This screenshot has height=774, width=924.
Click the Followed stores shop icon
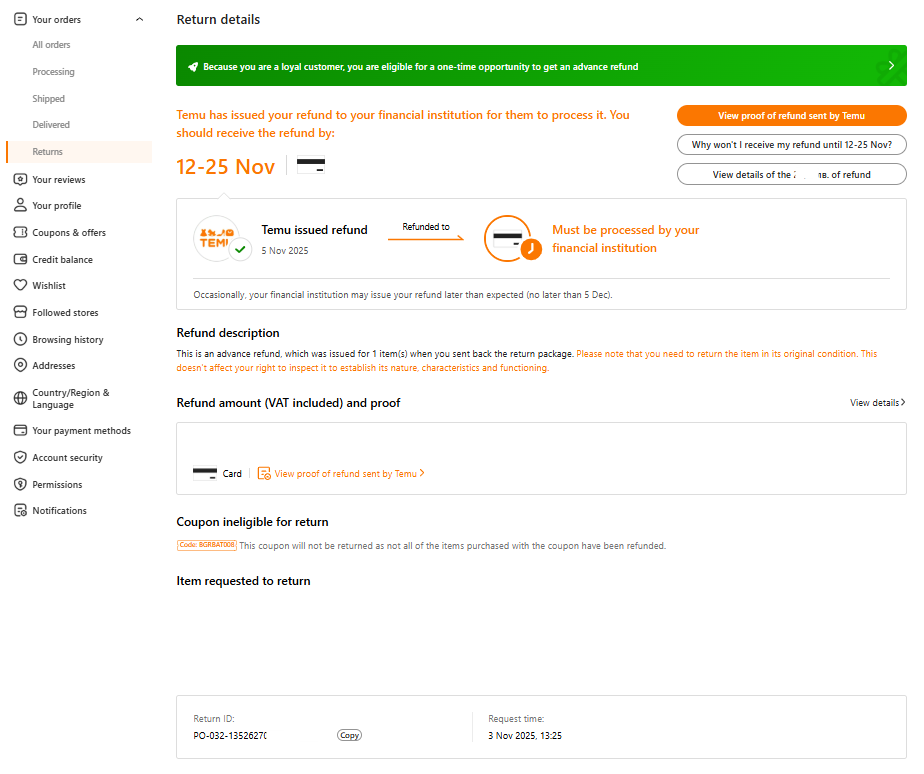coord(20,313)
